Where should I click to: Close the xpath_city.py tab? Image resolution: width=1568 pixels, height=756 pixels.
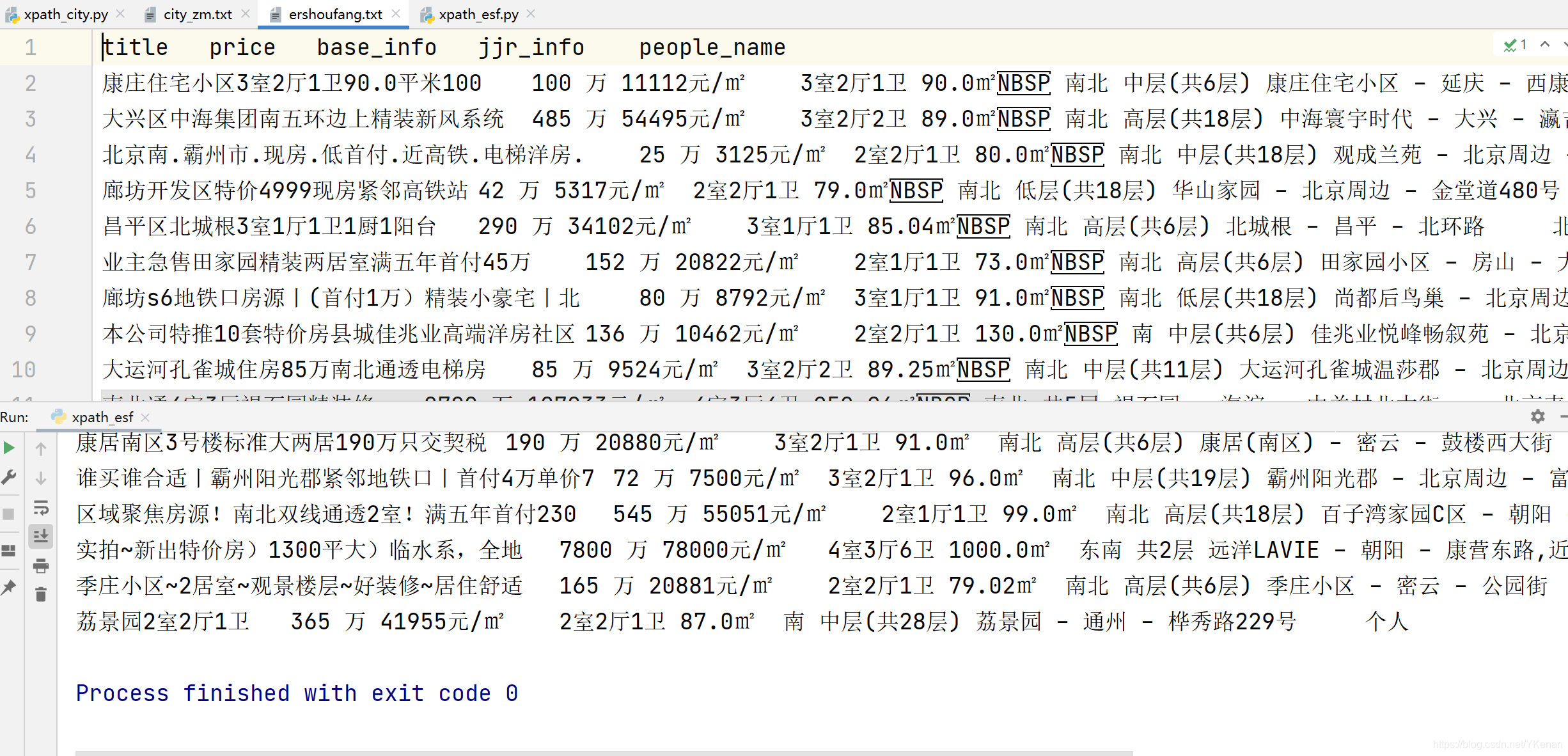[x=120, y=13]
